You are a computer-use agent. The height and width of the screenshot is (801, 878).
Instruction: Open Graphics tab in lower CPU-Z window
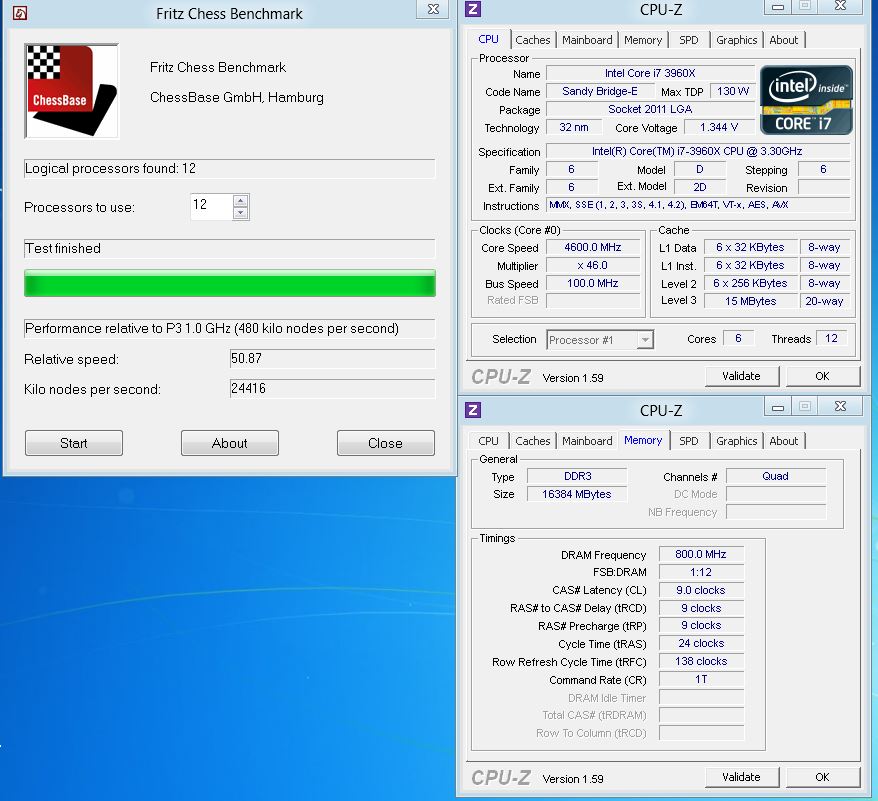[x=736, y=441]
